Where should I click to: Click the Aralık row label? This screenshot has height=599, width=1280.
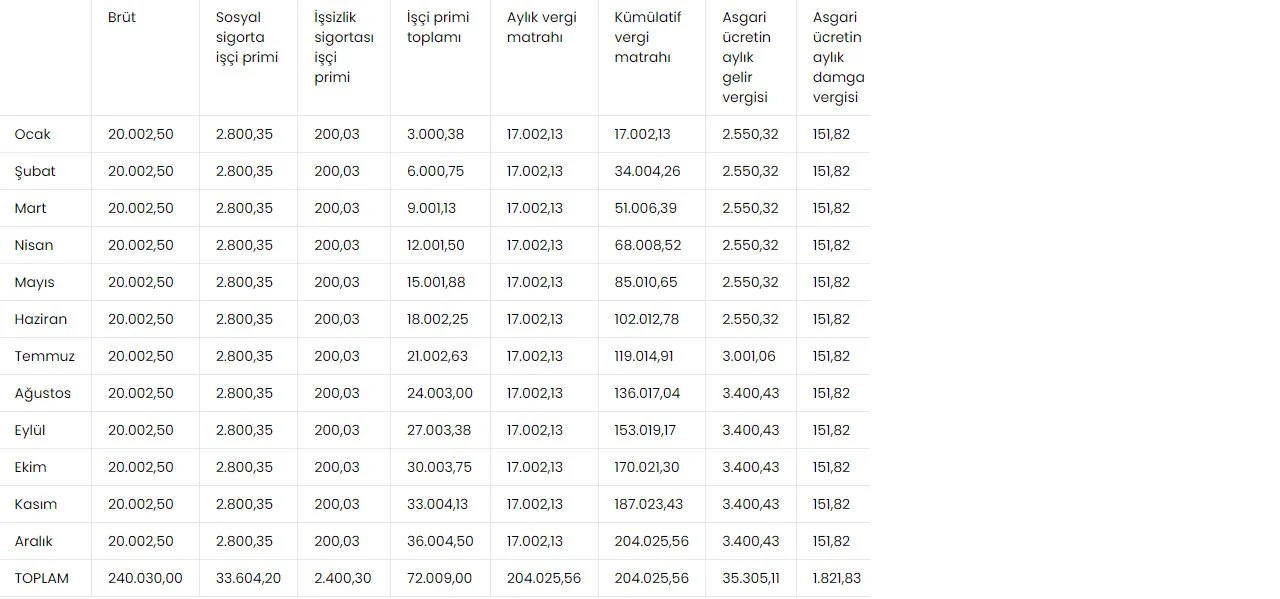[x=34, y=541]
